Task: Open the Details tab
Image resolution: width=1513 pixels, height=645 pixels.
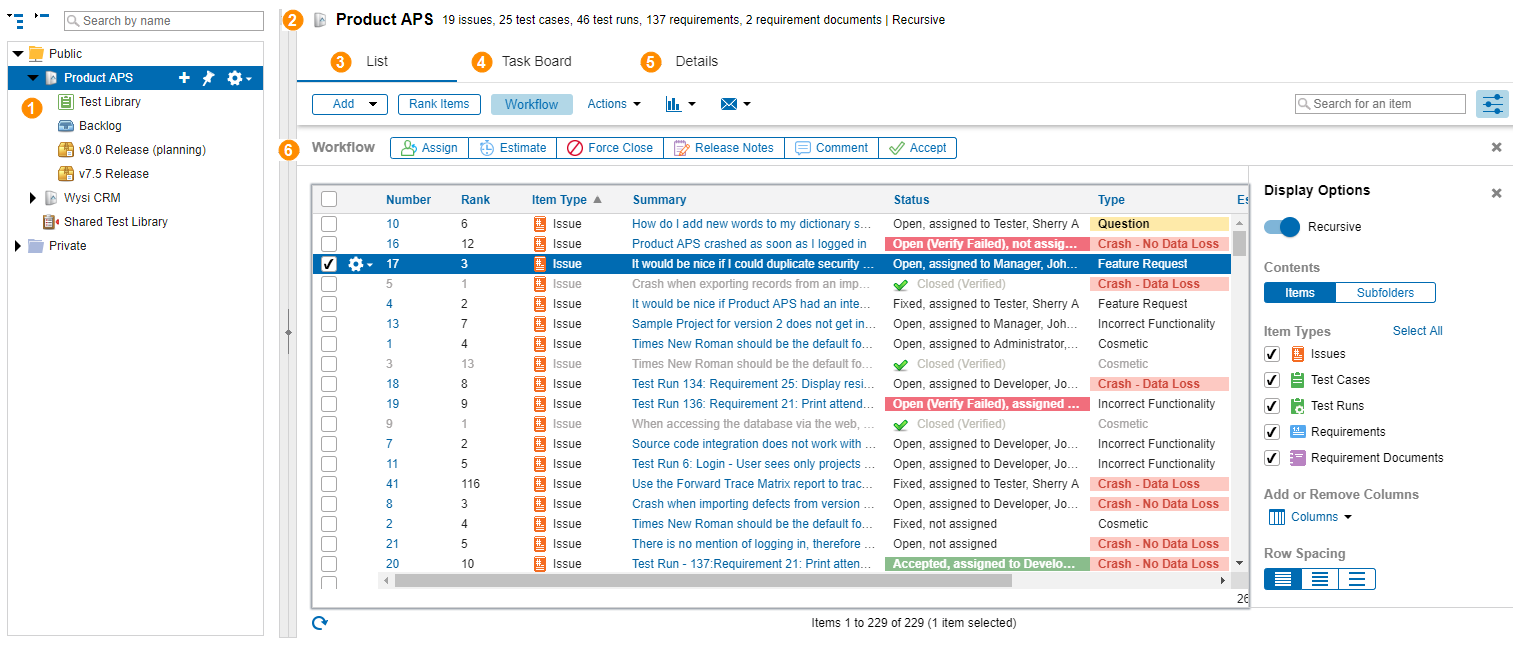Action: [696, 62]
